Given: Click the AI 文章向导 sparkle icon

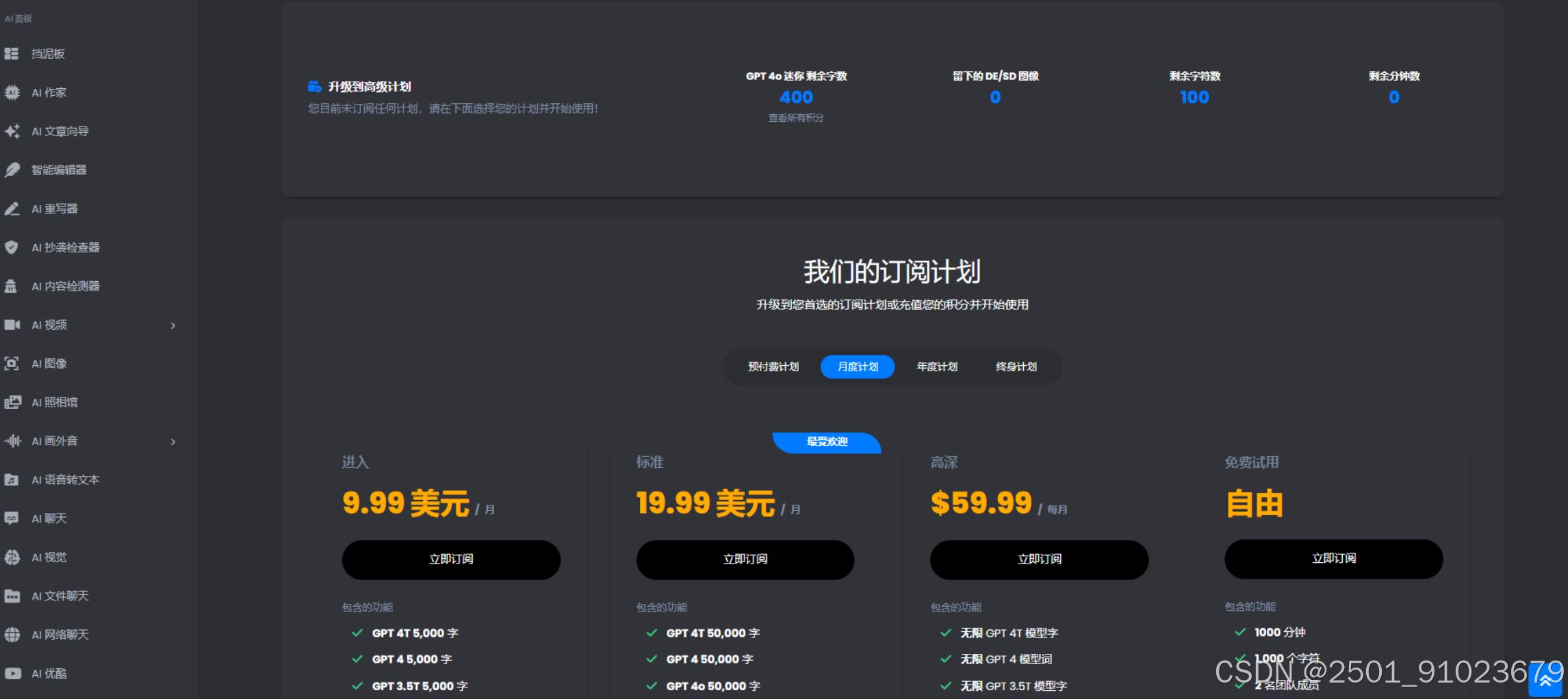Looking at the screenshot, I should [12, 131].
